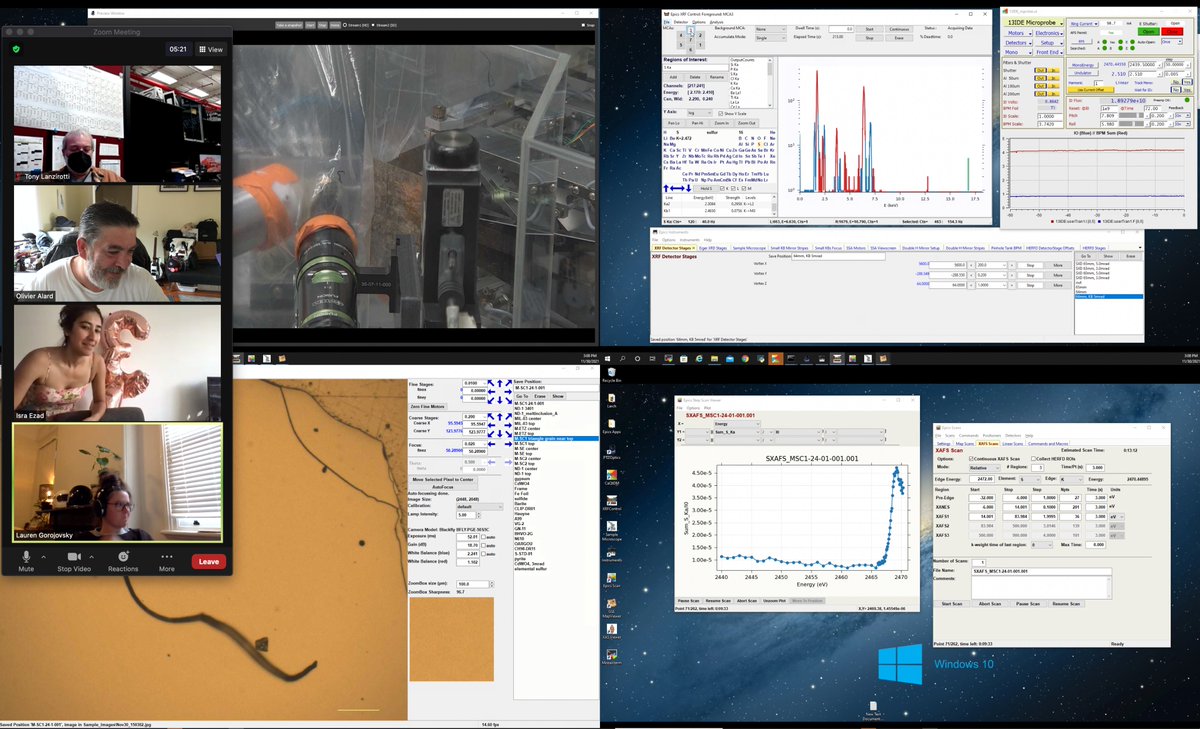
Task: Select Isra Ezad video tile
Action: [x=117, y=363]
